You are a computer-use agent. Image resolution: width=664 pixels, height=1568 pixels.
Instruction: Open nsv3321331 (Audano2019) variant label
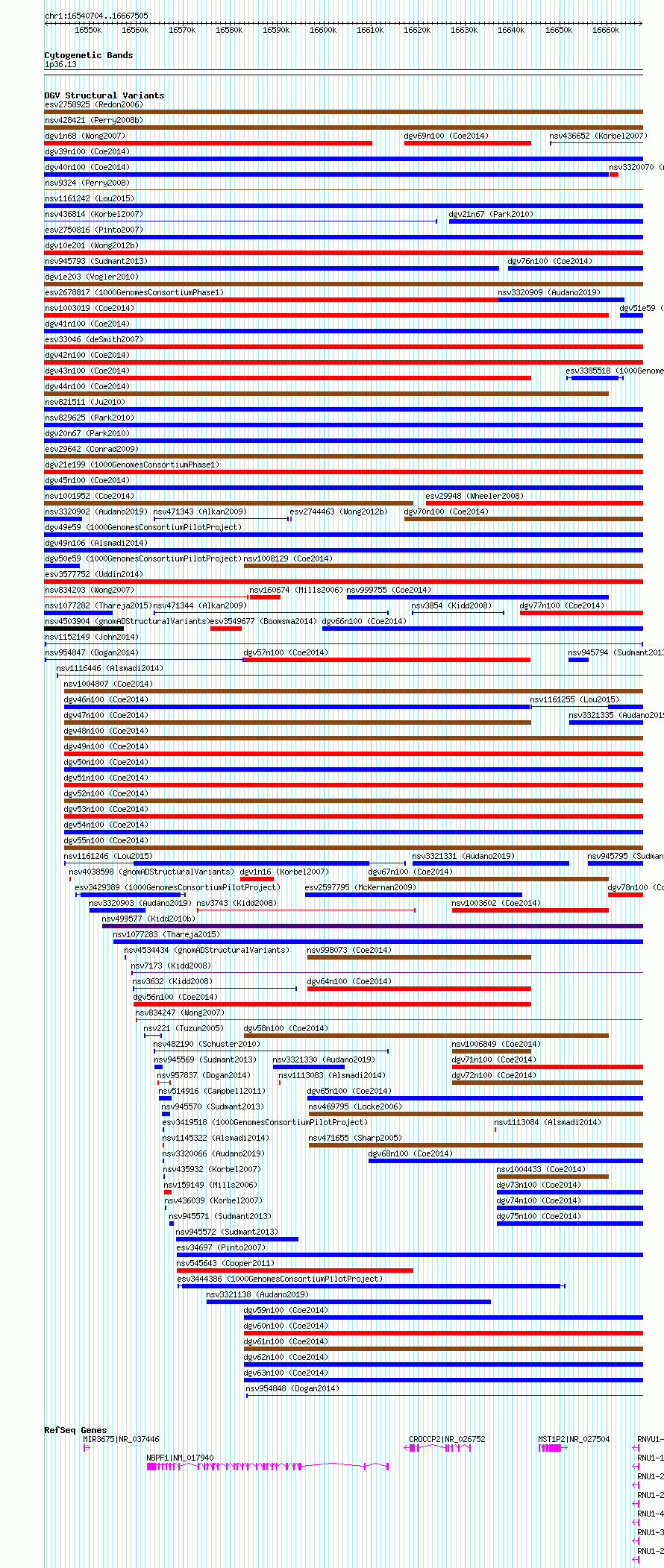click(x=463, y=856)
